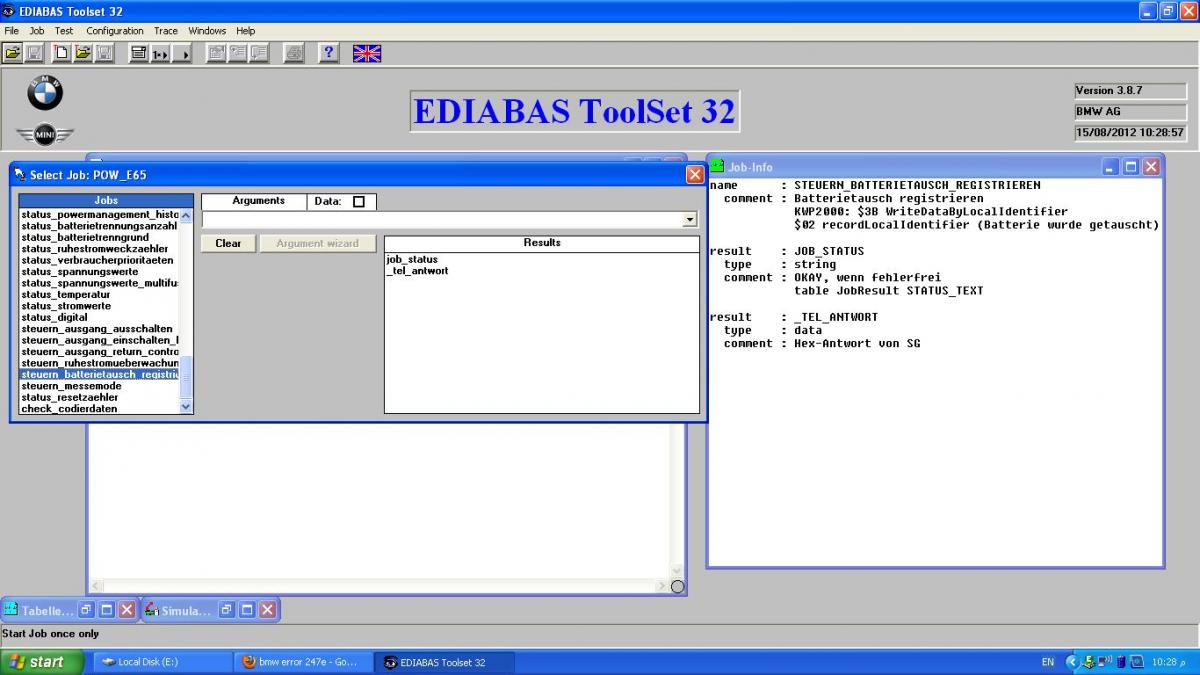Select job status_stromwerte

[66, 306]
